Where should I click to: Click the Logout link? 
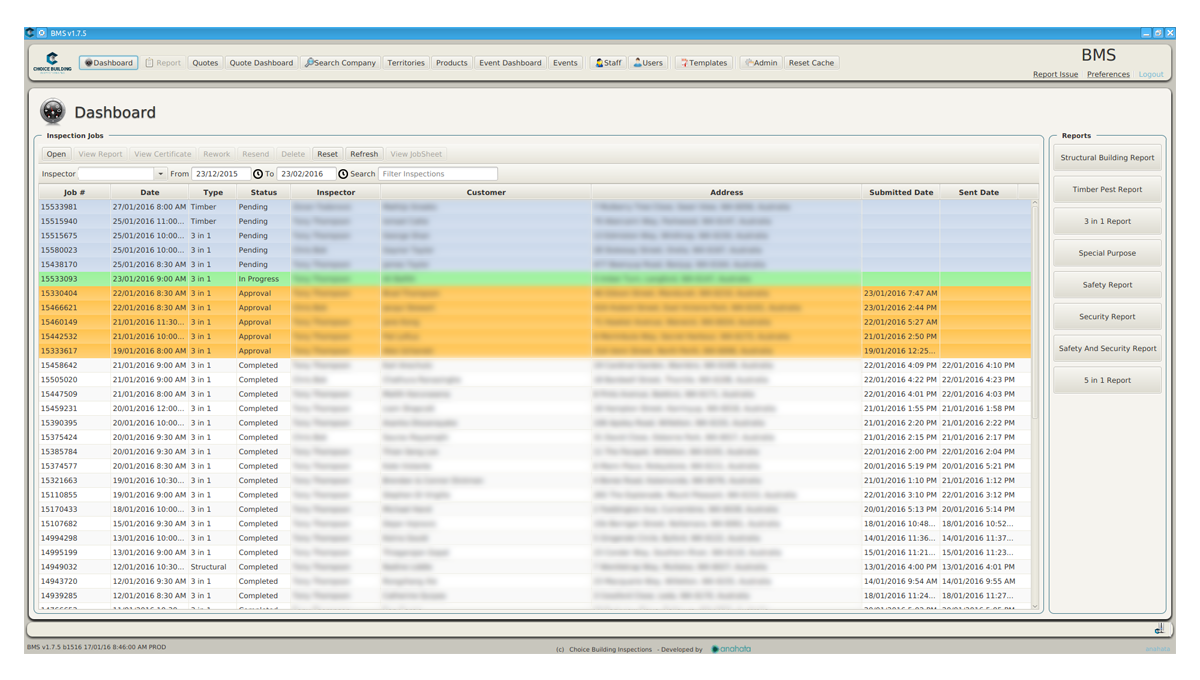[1151, 75]
